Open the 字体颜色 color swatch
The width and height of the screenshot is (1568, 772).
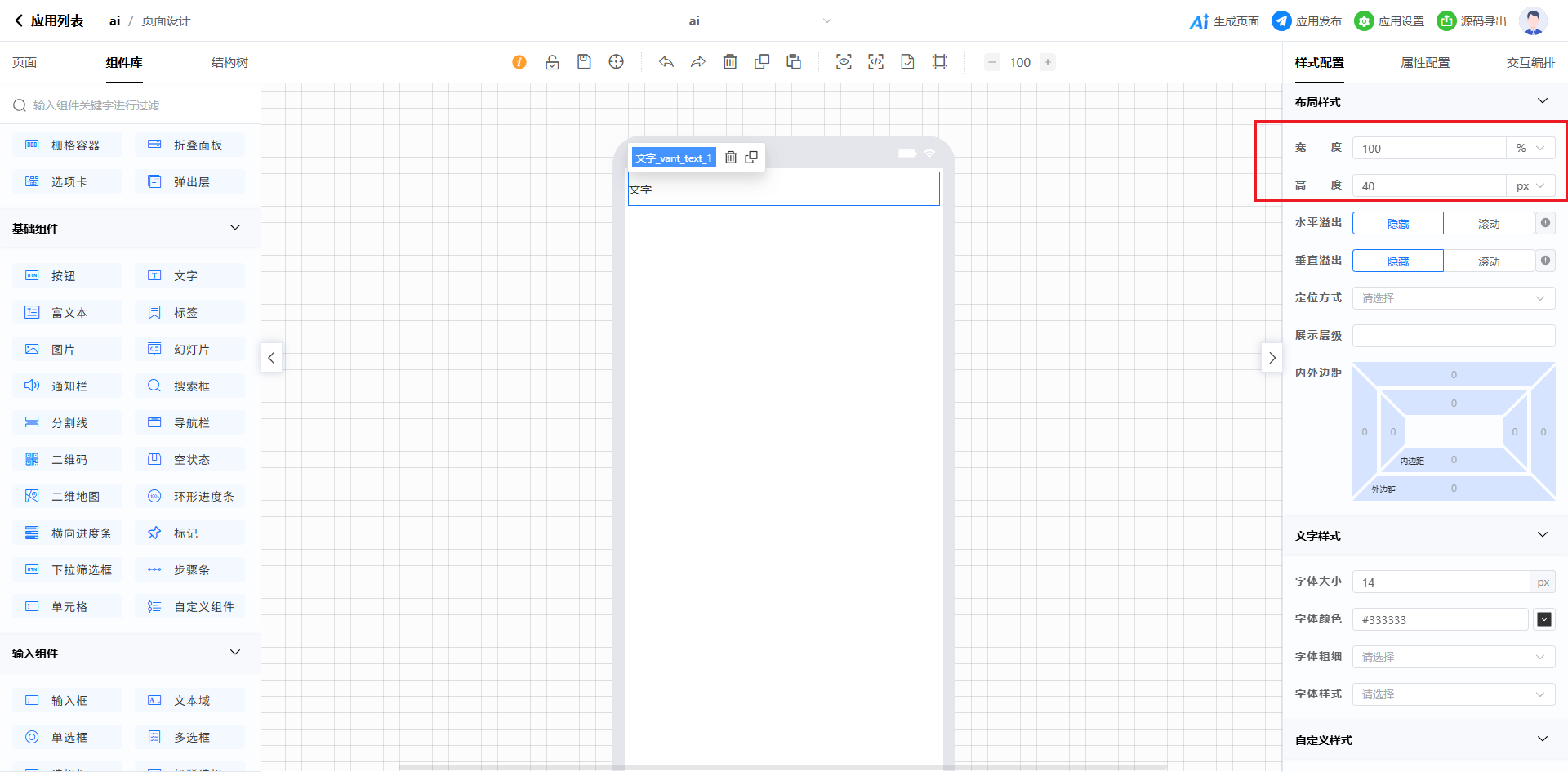pyautogui.click(x=1543, y=619)
